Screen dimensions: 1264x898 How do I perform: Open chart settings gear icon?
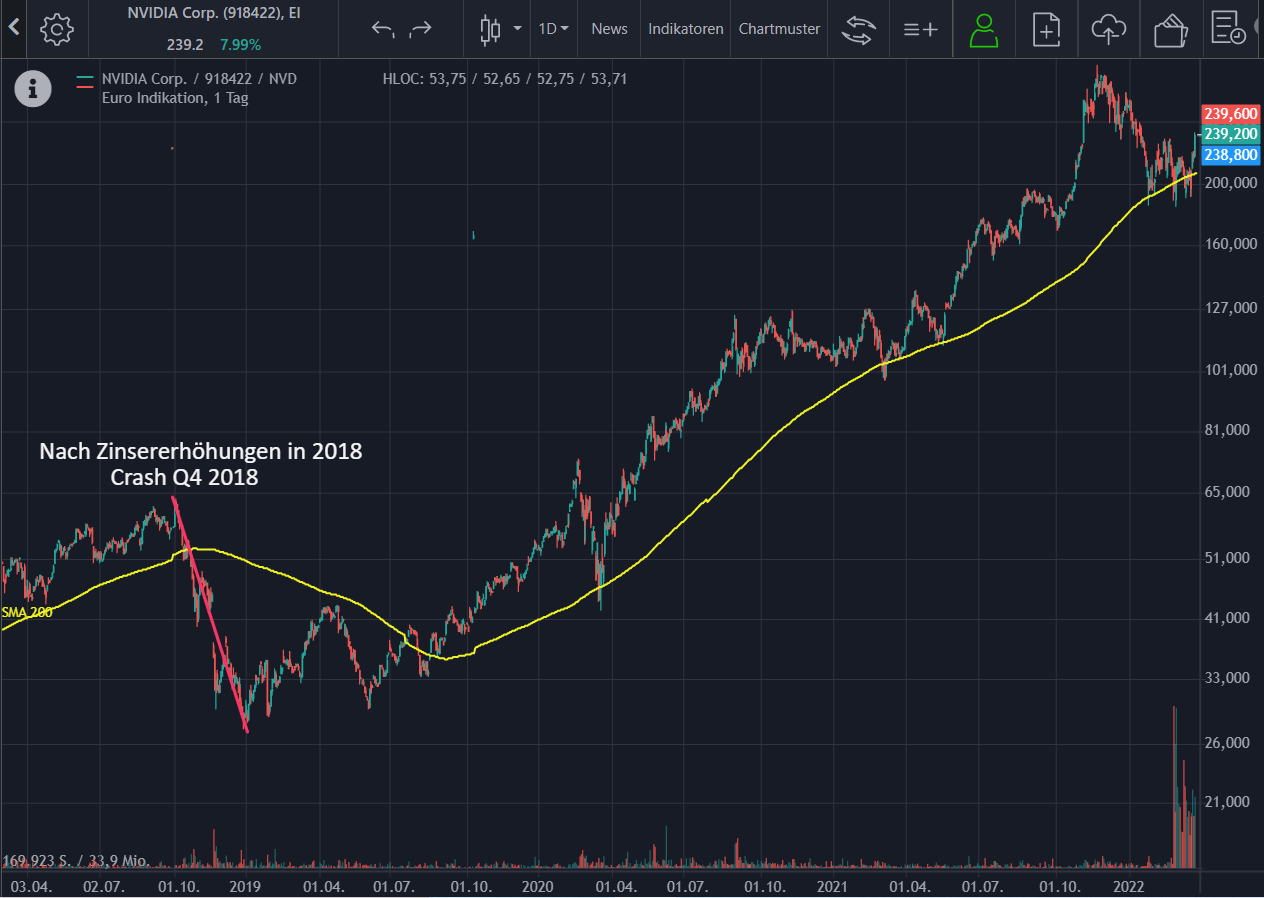pyautogui.click(x=57, y=29)
